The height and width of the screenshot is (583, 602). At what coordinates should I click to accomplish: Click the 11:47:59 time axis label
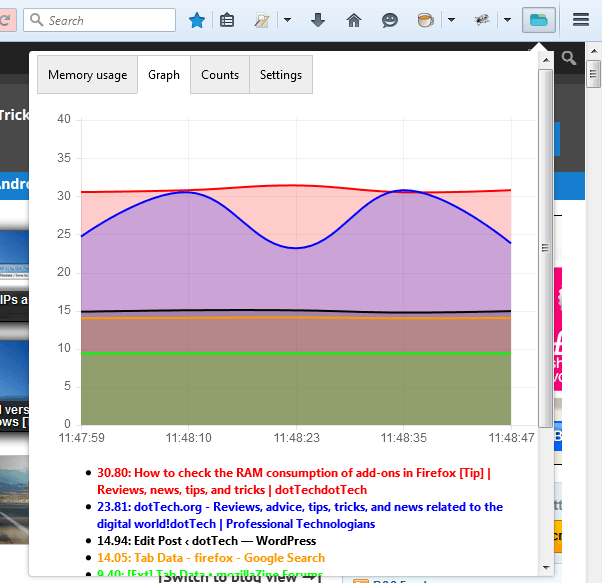(81, 438)
